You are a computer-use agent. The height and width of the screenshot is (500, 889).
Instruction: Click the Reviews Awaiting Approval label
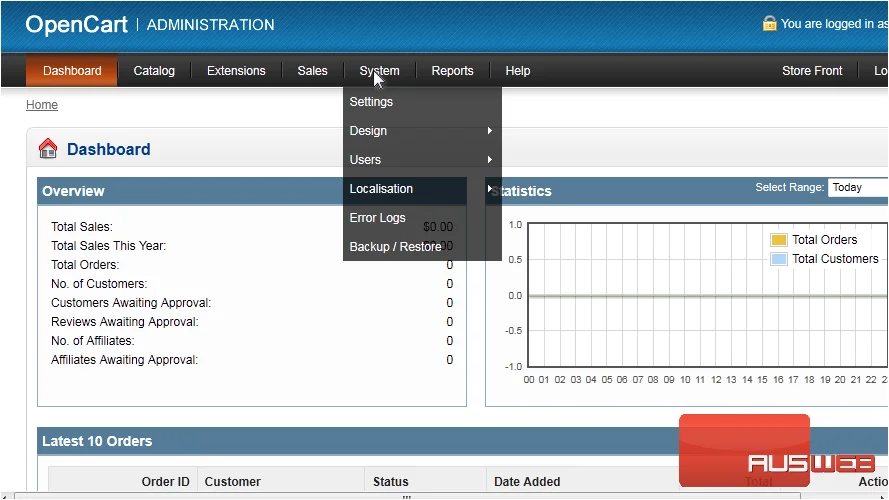(x=125, y=322)
